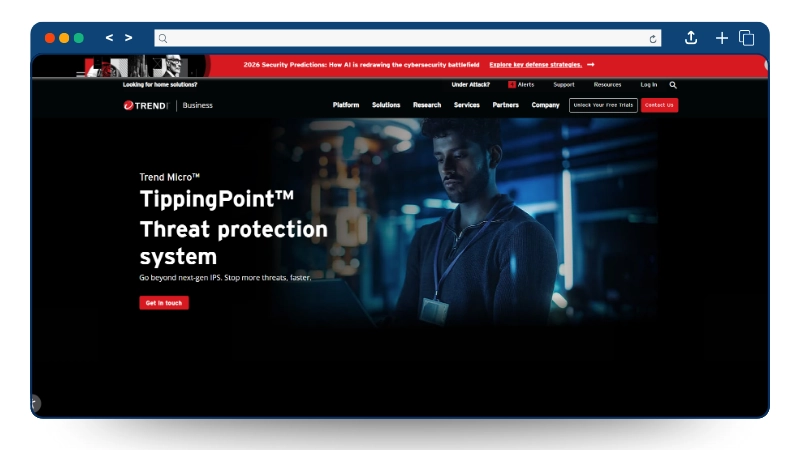This screenshot has width=800, height=450.
Task: Click the Under Attack? link
Action: [470, 85]
